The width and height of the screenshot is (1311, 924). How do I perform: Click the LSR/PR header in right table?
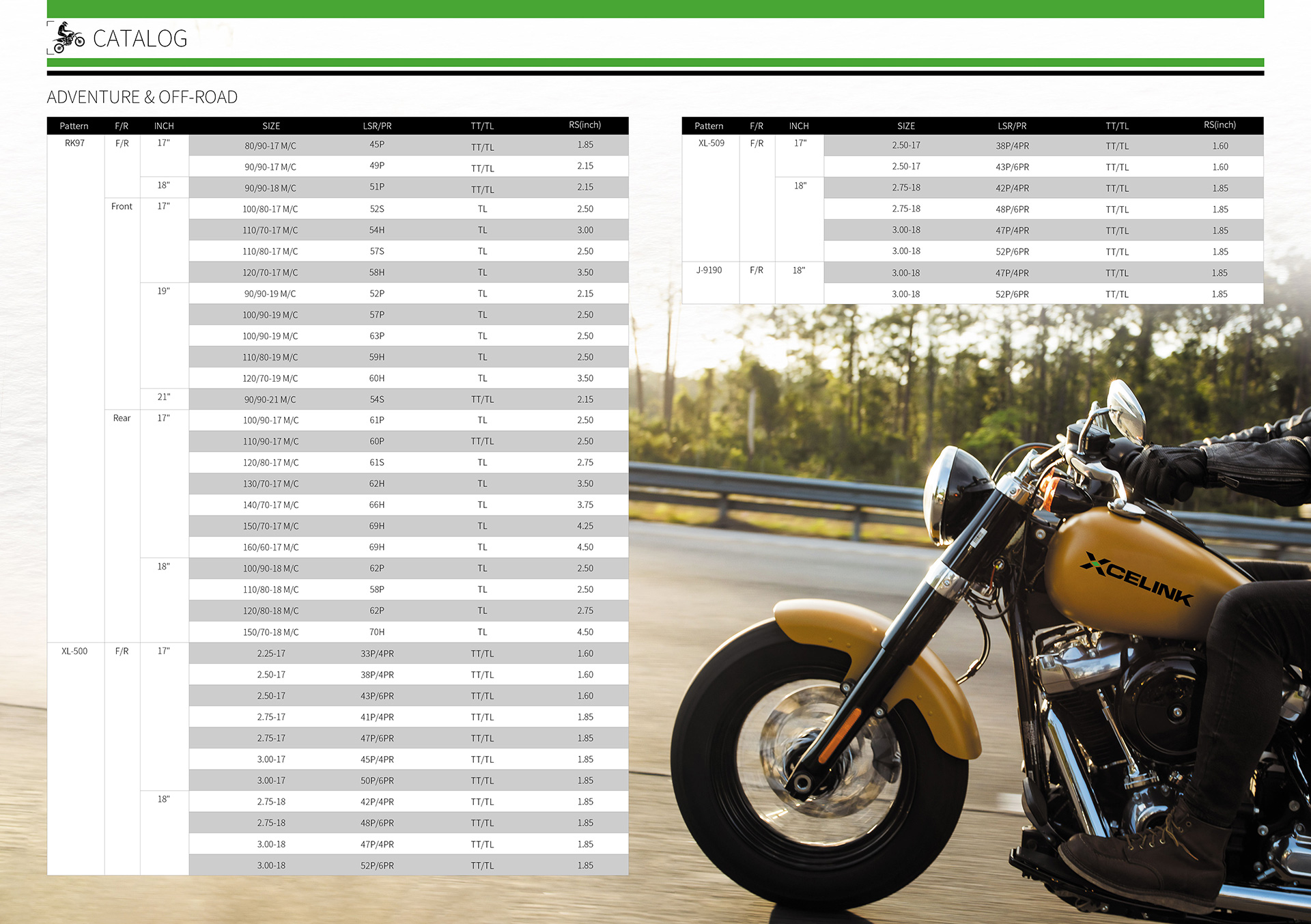click(1011, 126)
